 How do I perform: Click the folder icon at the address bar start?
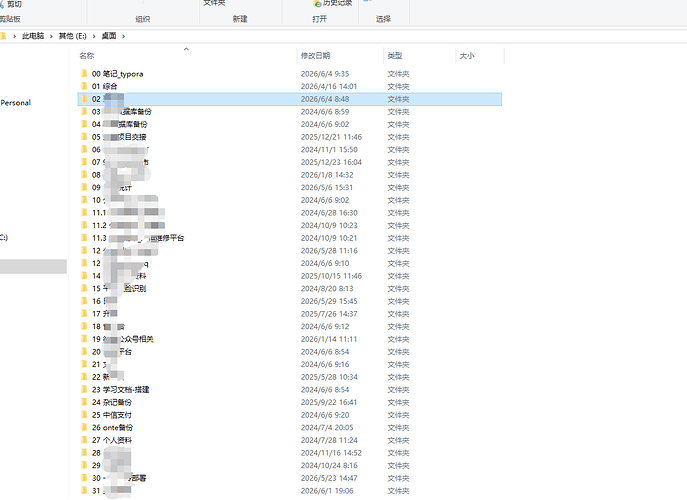pyautogui.click(x=3, y=35)
